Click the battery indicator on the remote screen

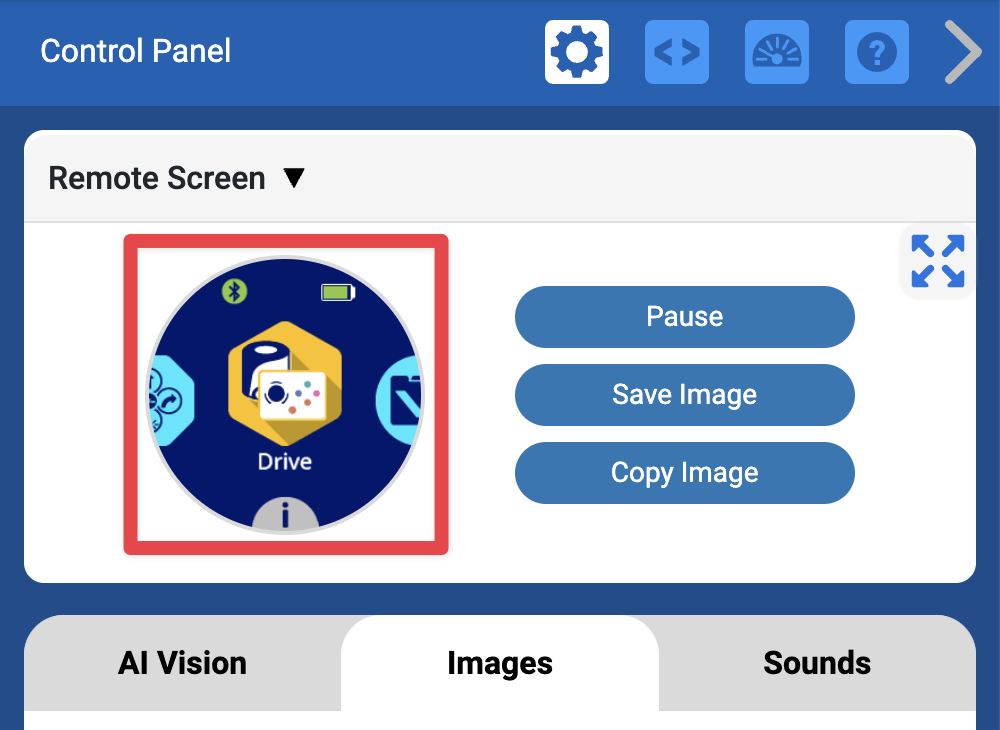tap(336, 292)
